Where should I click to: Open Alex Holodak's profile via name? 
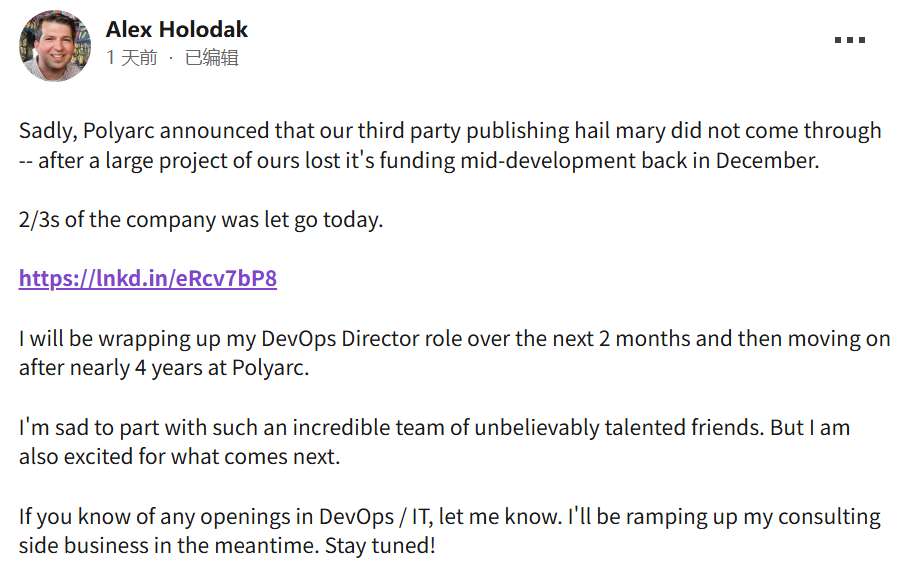[x=177, y=29]
